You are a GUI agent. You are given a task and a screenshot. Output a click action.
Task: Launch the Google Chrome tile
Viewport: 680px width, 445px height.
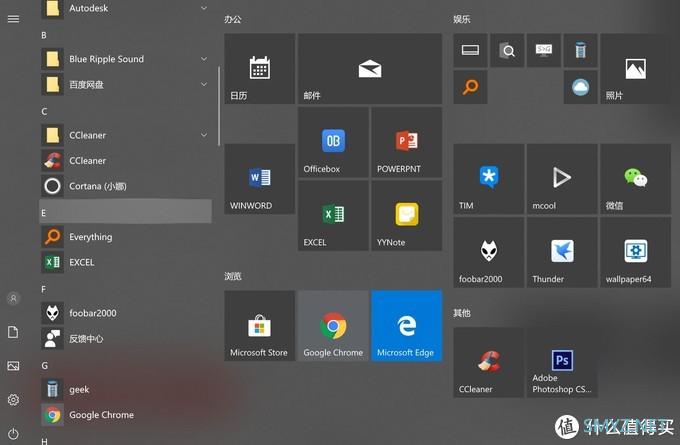(x=333, y=326)
